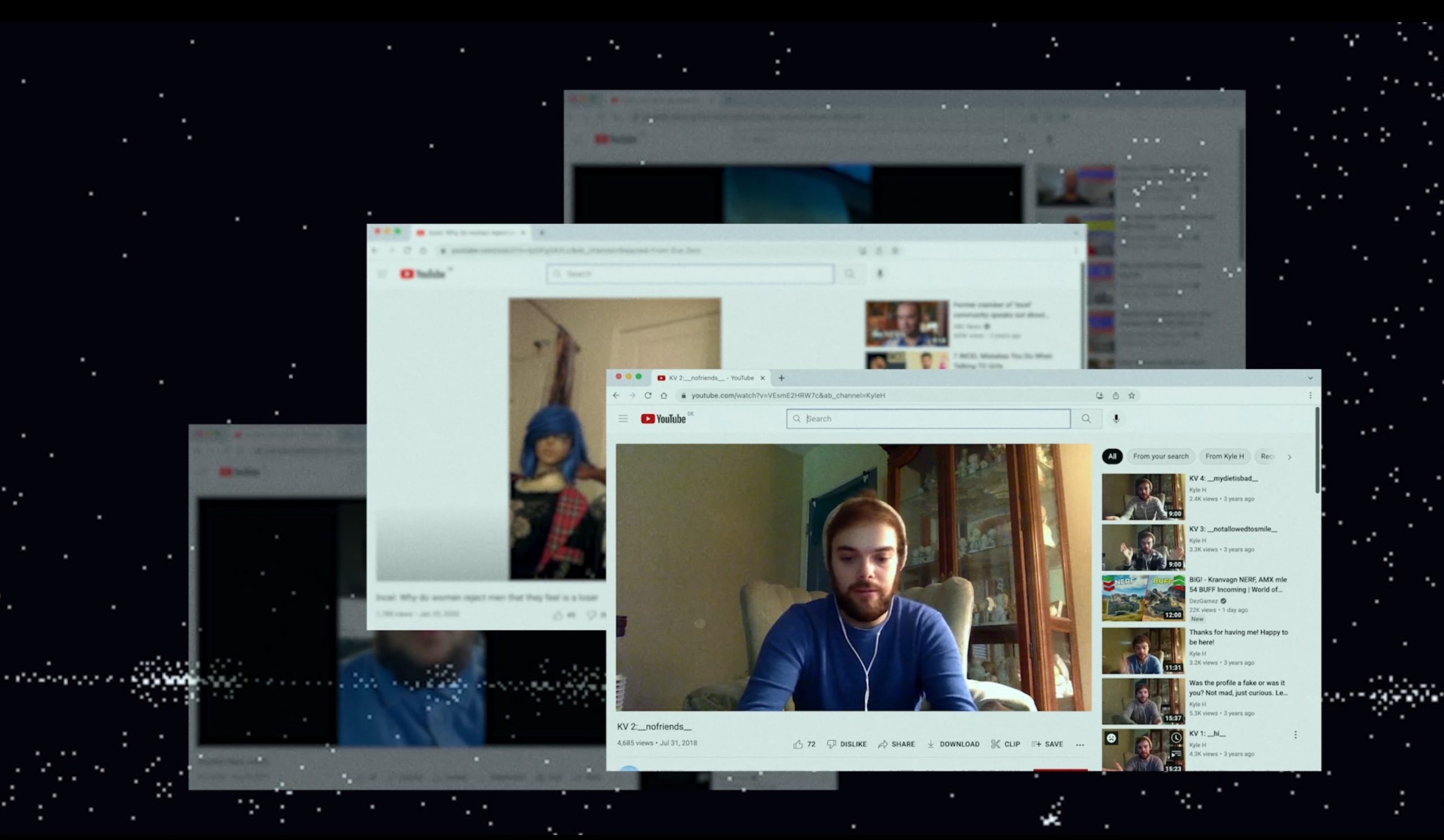
Task: Select the "All" filter chip
Action: pos(1112,456)
